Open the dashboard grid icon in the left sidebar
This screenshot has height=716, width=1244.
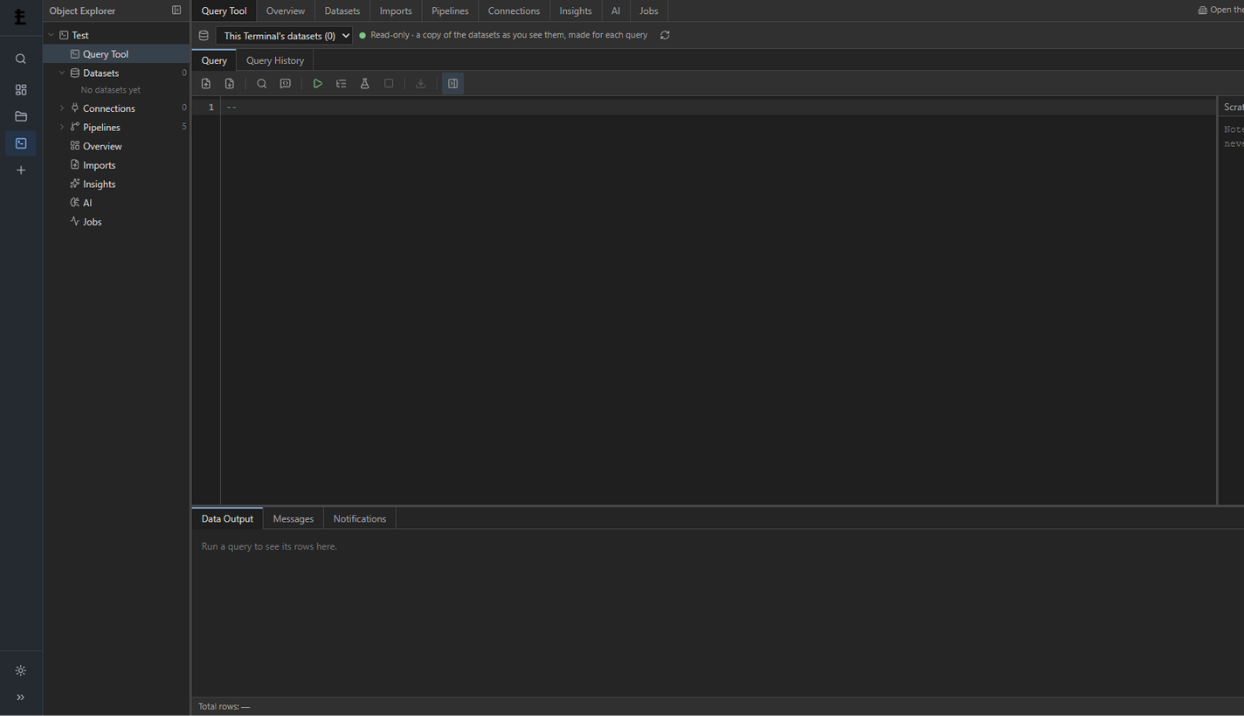20,90
